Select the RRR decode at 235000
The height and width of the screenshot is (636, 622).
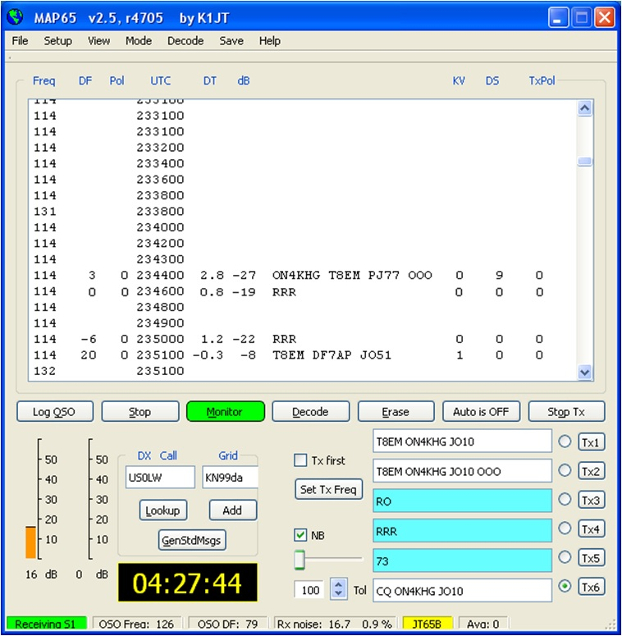pyautogui.click(x=288, y=339)
